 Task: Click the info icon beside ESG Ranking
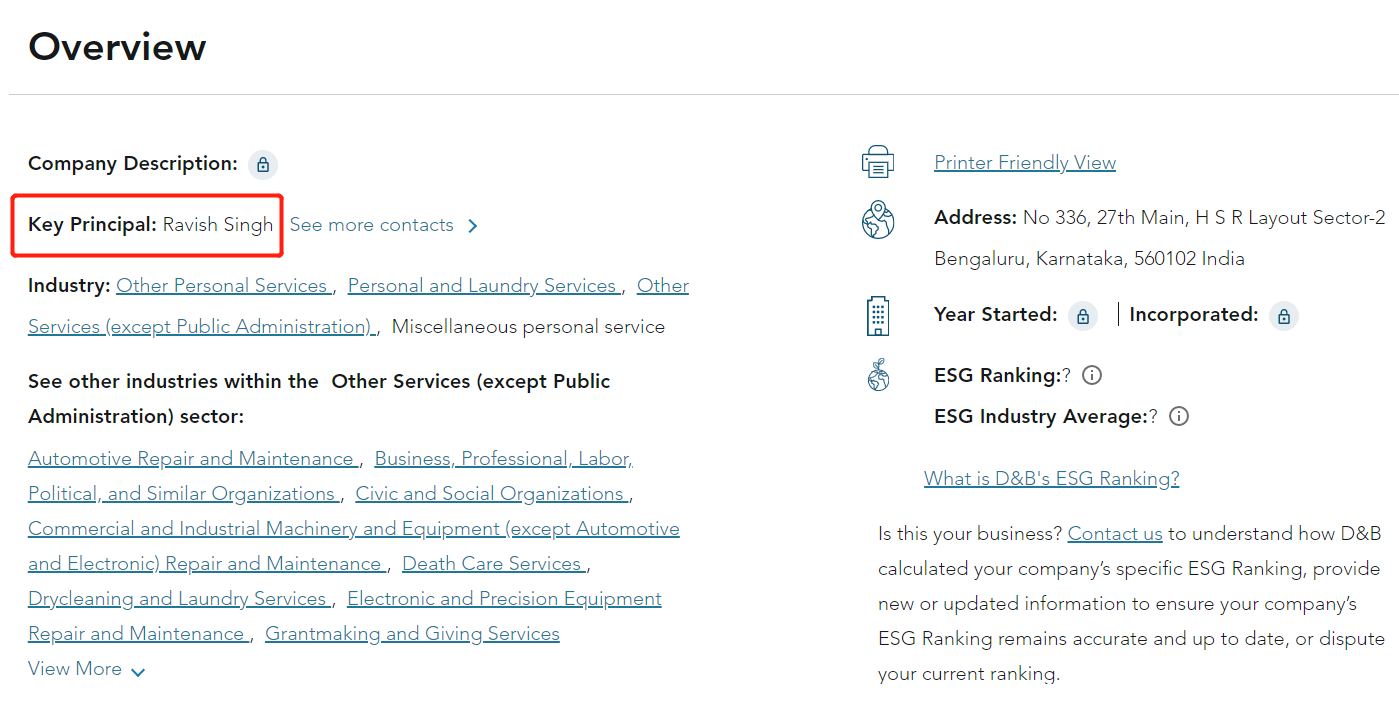tap(1092, 376)
